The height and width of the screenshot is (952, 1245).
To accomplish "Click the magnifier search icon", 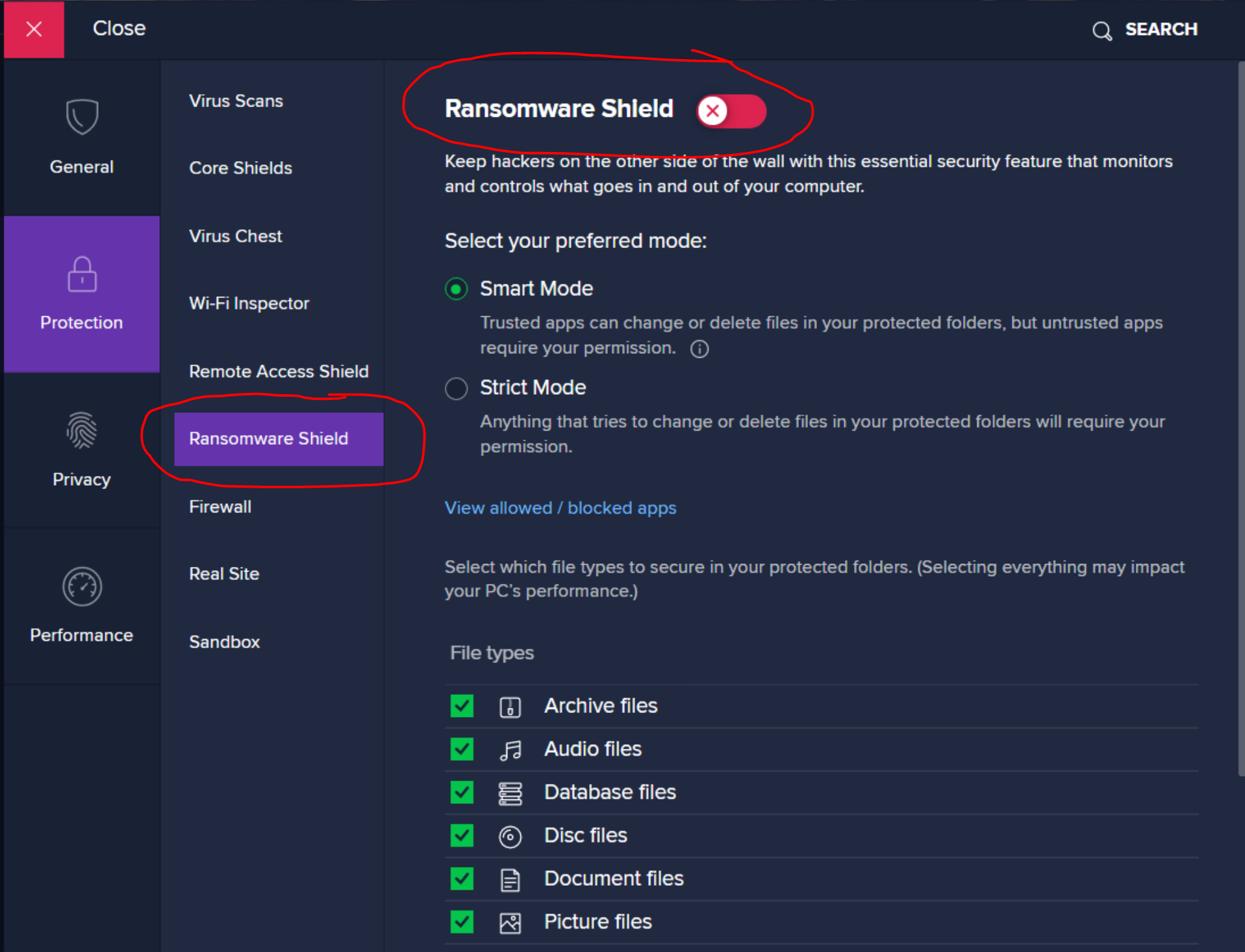I will pos(1101,31).
